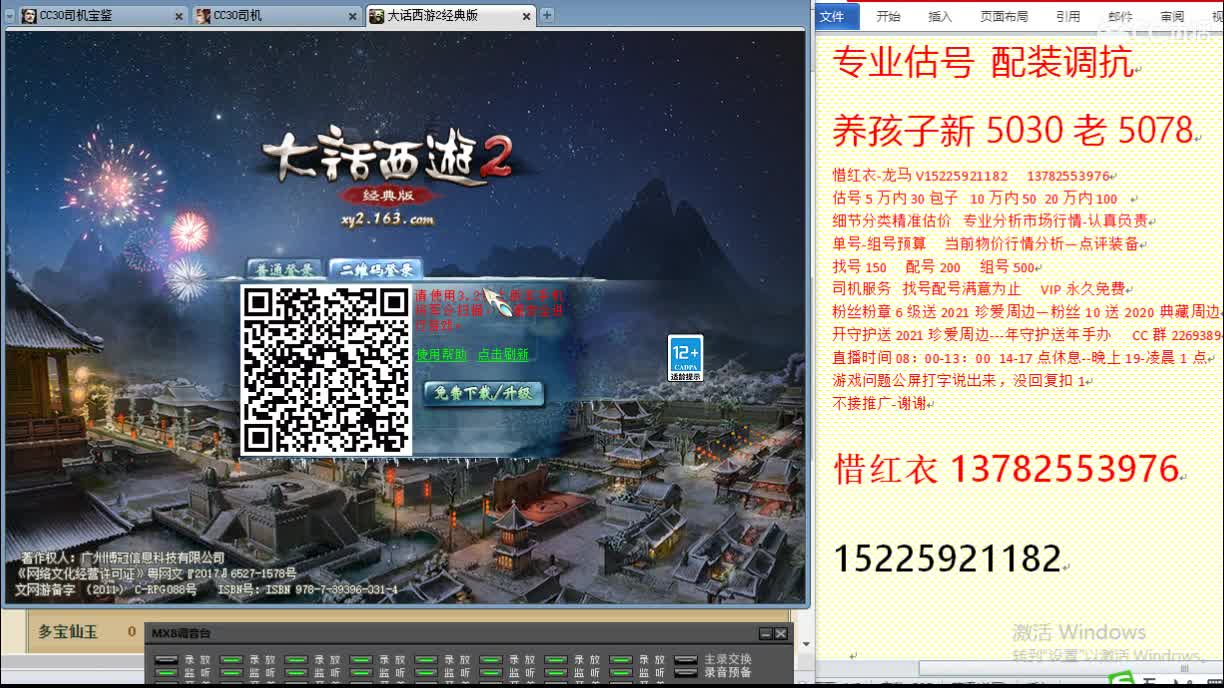Switch to the CC30司机 tab
Viewport: 1224px width, 688px height.
click(x=278, y=16)
